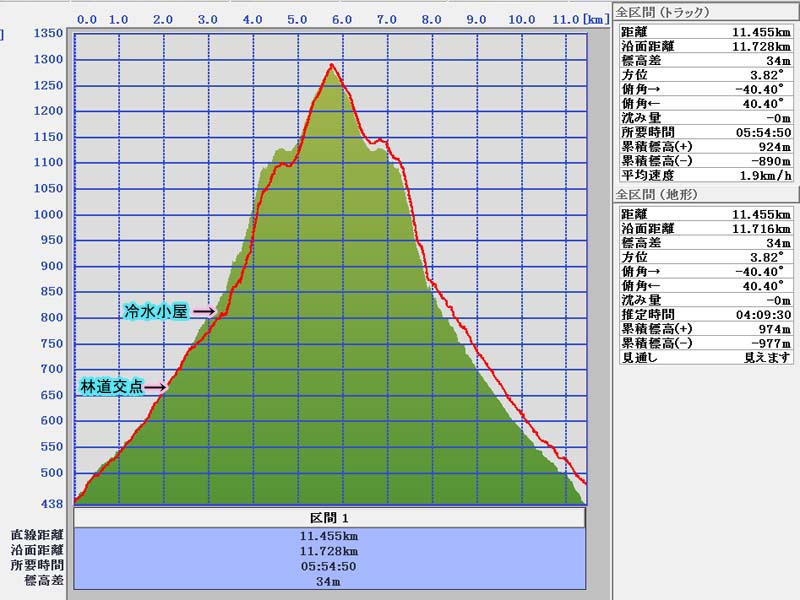Select the 34m elevation difference in the bottom table
Image resolution: width=800 pixels, height=600 pixels.
pos(329,580)
